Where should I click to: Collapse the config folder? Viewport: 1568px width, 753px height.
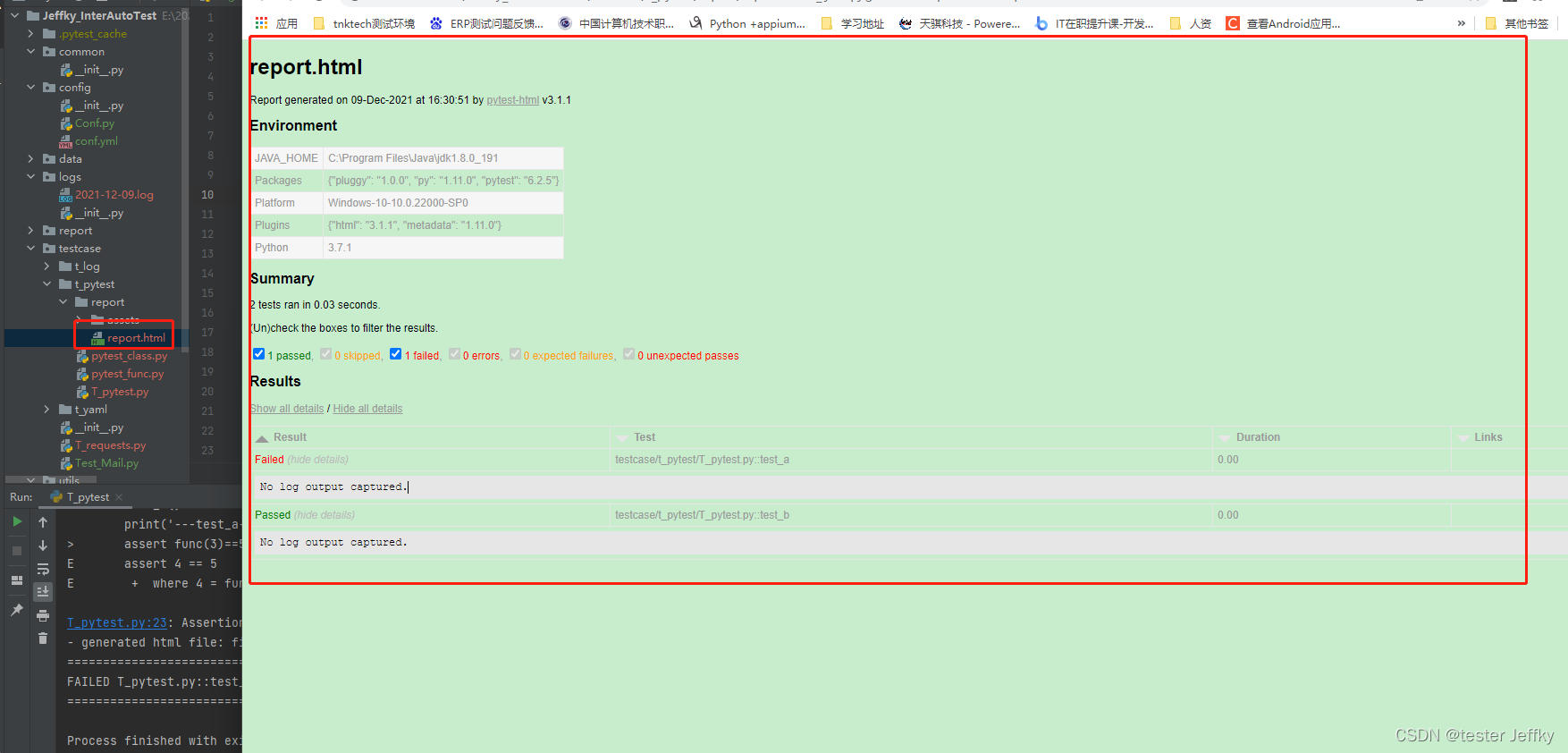point(31,88)
